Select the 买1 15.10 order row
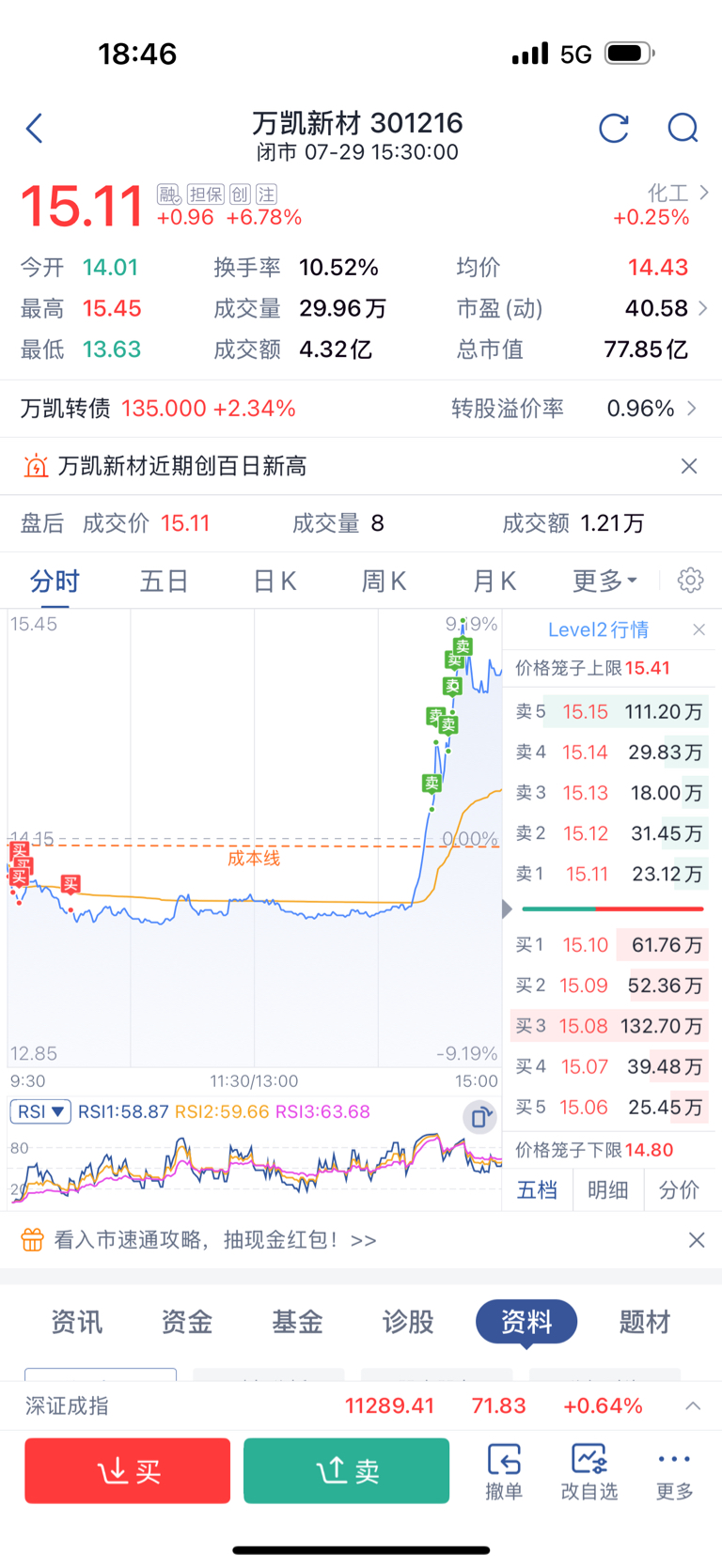The height and width of the screenshot is (1568, 722). pyautogui.click(x=609, y=945)
